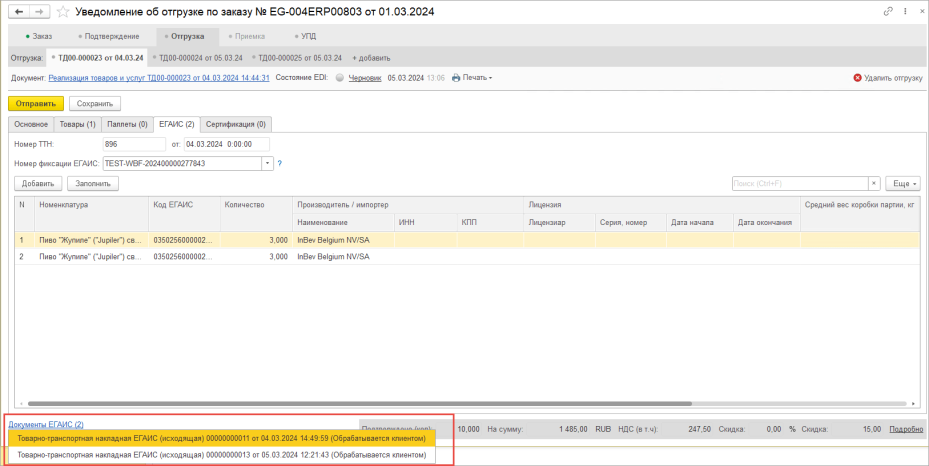Screen dimensions: 929x466
Task: Click the scrollbar right arrow
Action: pyautogui.click(x=914, y=404)
